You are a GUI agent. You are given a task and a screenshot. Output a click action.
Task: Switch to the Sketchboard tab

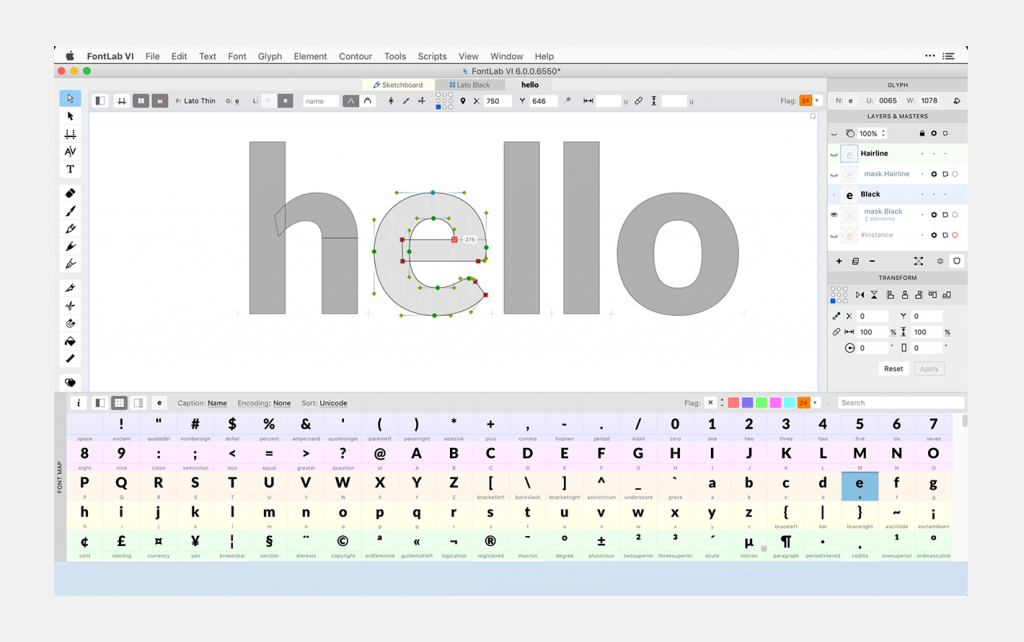397,85
